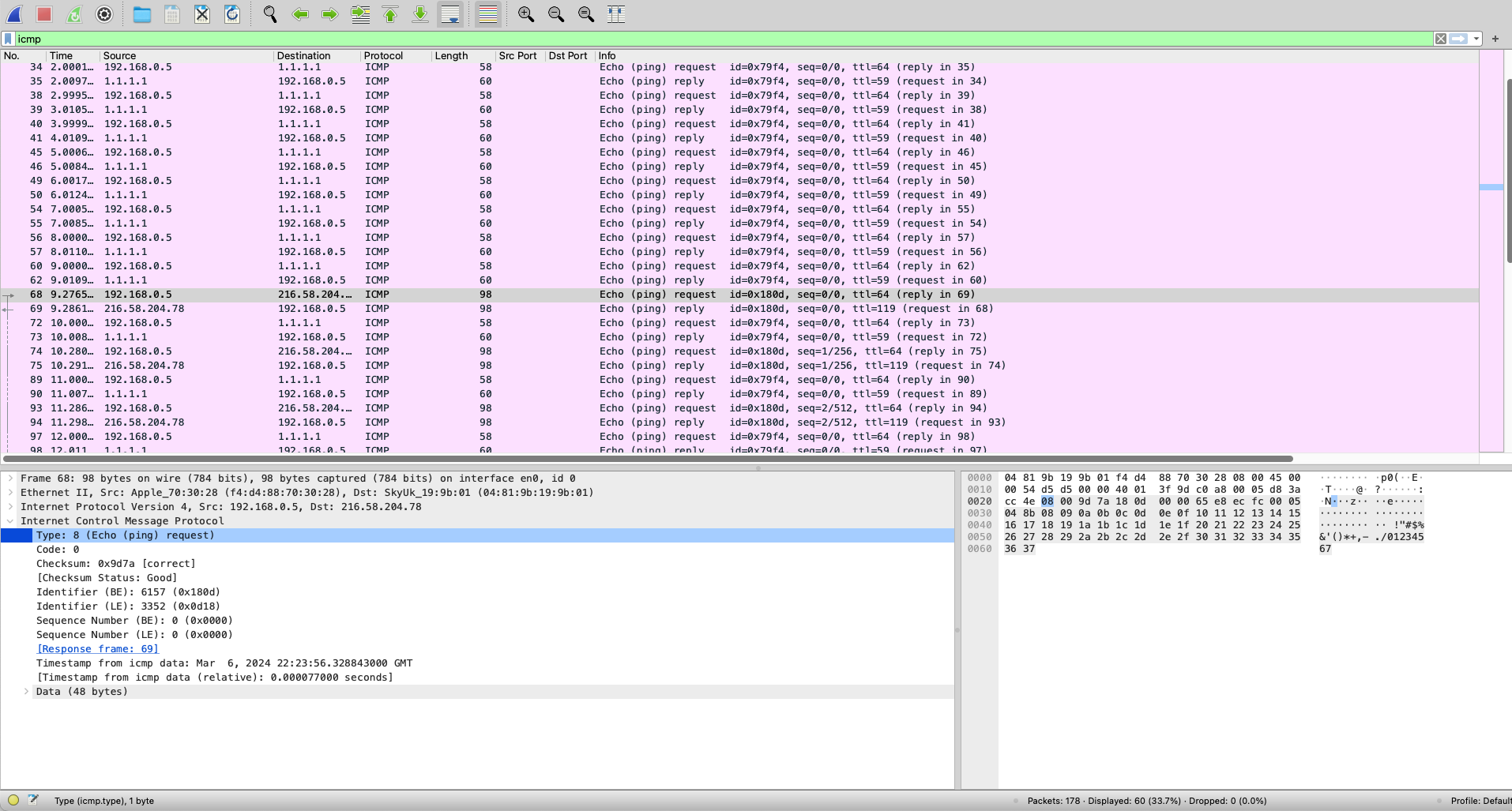Apply the display filter arrow button
Viewport: 1512px width, 811px height.
(1458, 39)
